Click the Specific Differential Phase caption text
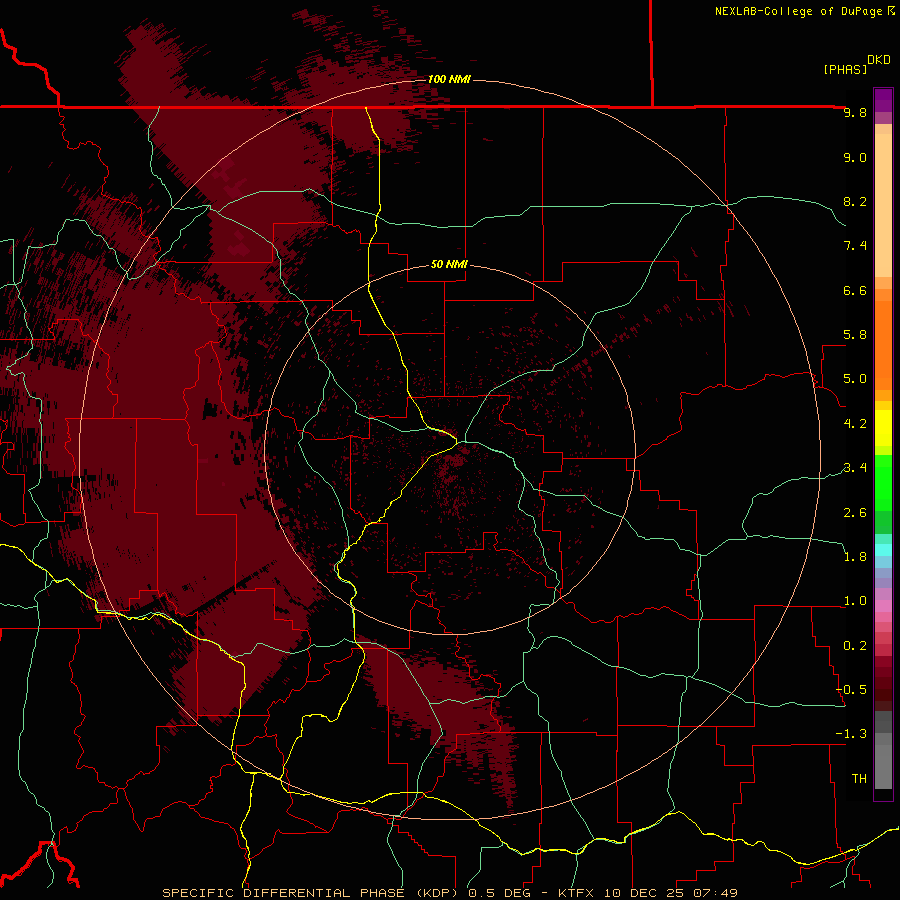900x900 pixels. click(449, 893)
